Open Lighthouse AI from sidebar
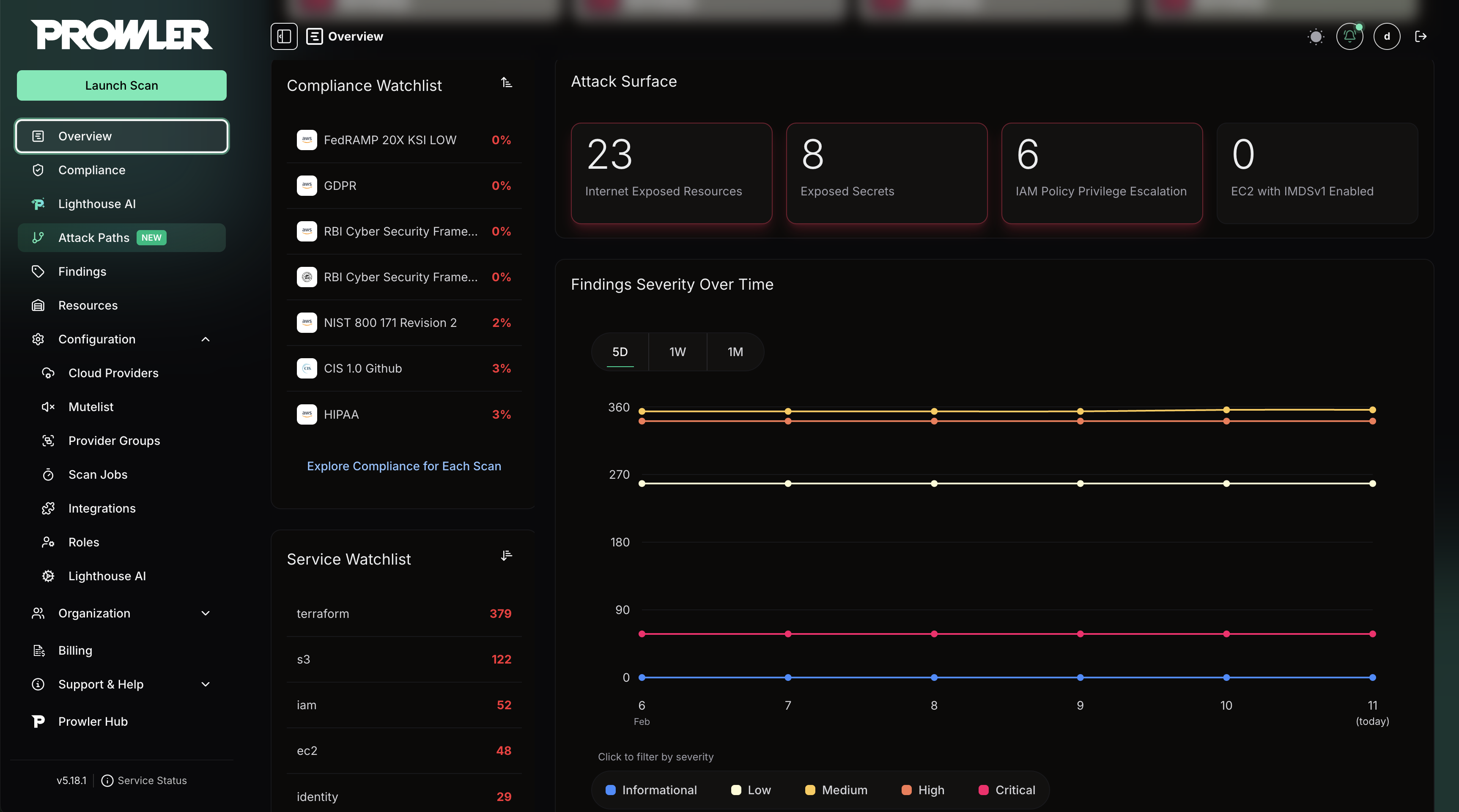The width and height of the screenshot is (1459, 812). 97,204
